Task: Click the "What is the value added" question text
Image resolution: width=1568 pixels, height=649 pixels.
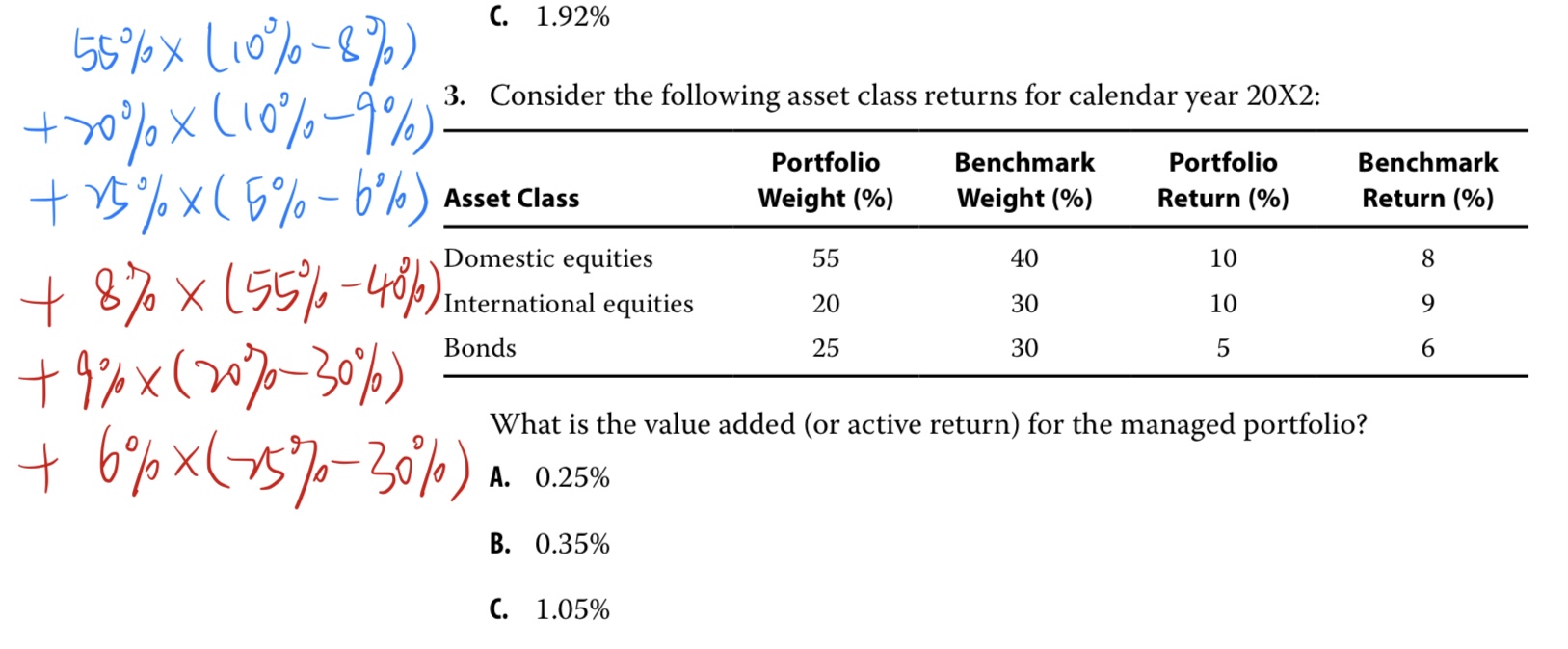Action: (x=927, y=424)
